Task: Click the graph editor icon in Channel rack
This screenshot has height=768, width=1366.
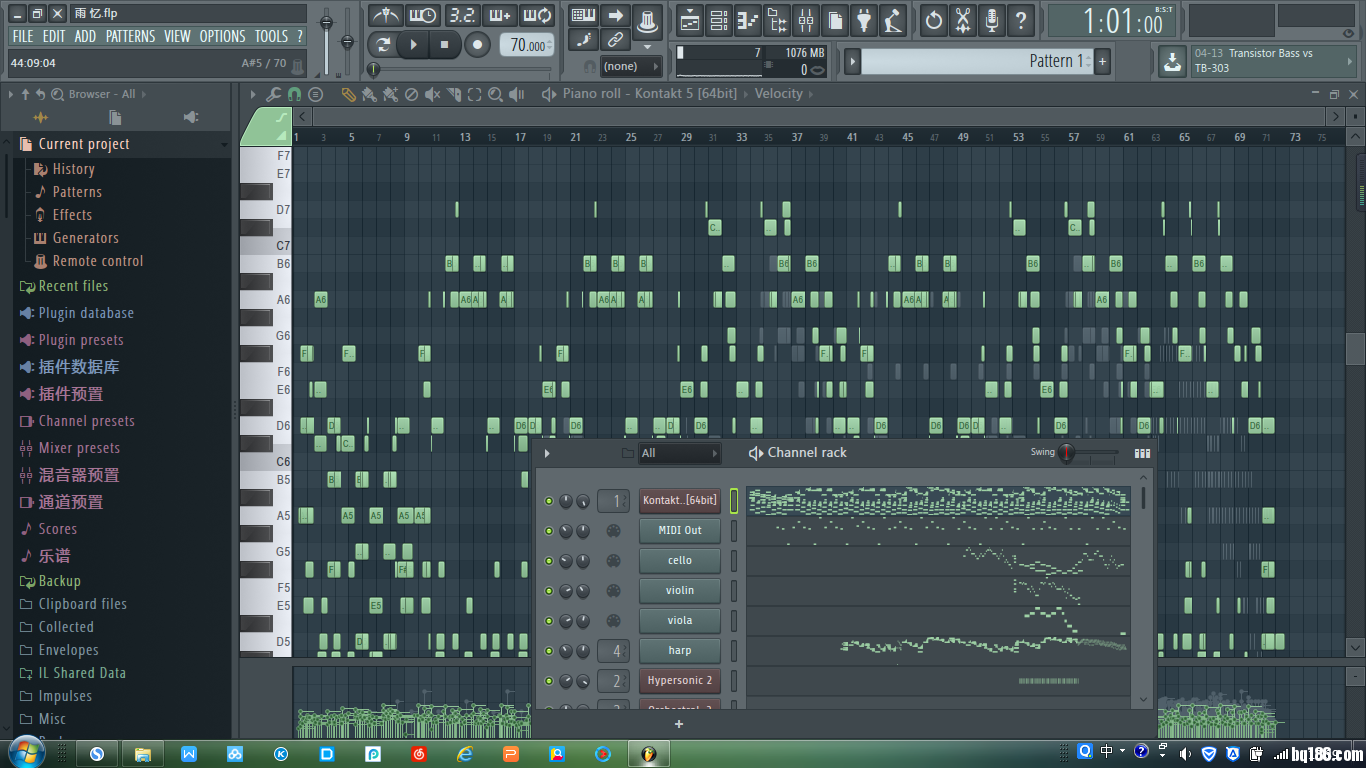Action: [1142, 453]
